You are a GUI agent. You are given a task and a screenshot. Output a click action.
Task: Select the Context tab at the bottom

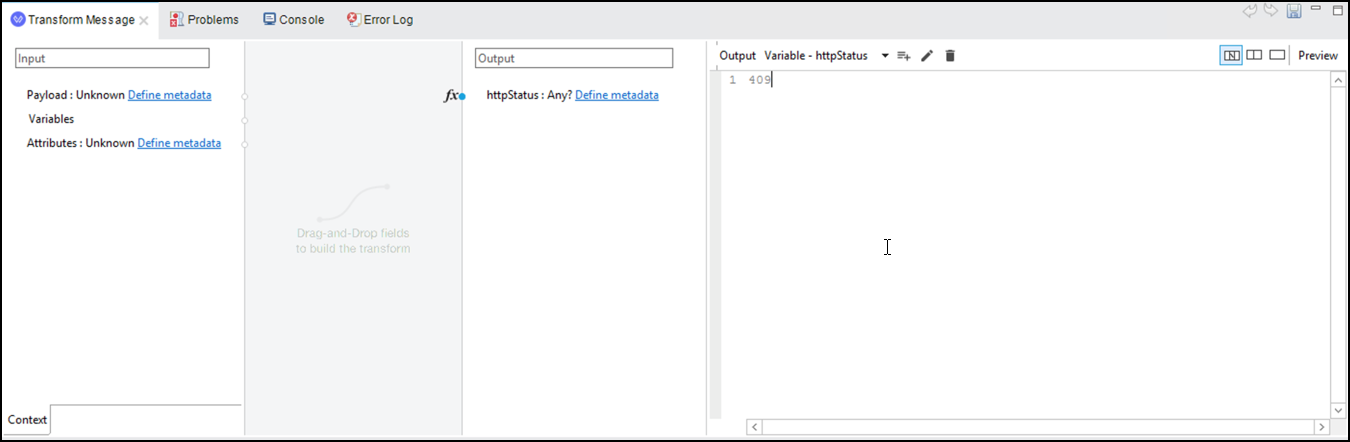tap(27, 420)
